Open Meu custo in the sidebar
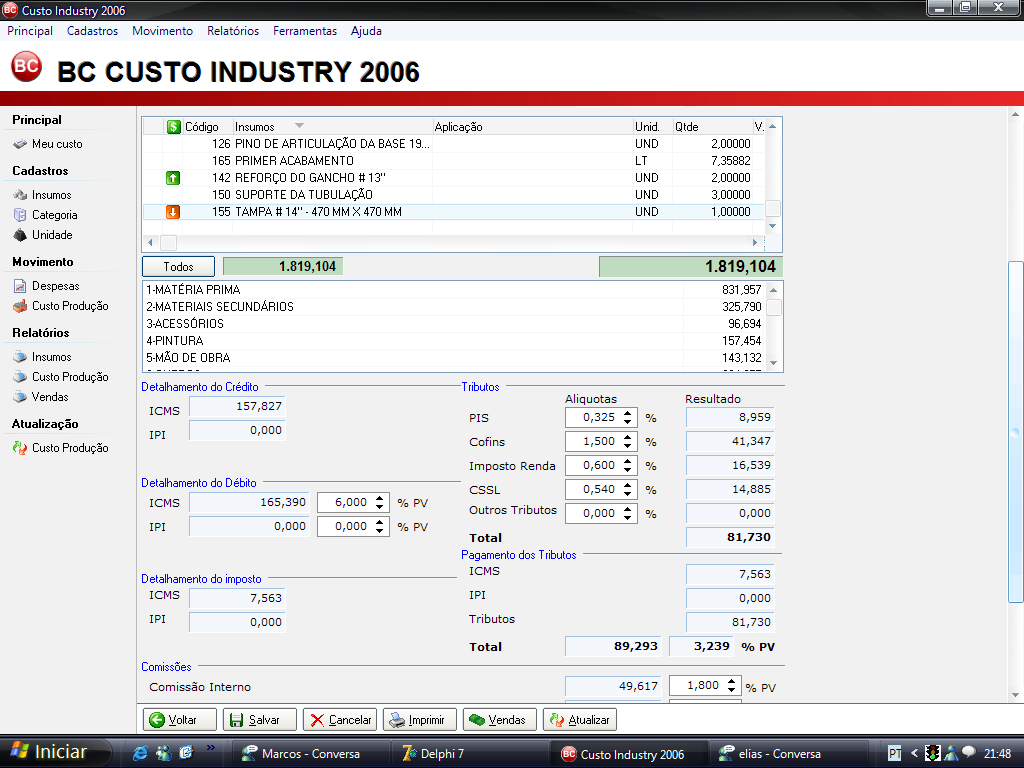Screen dimensions: 1024x768 (x=57, y=144)
